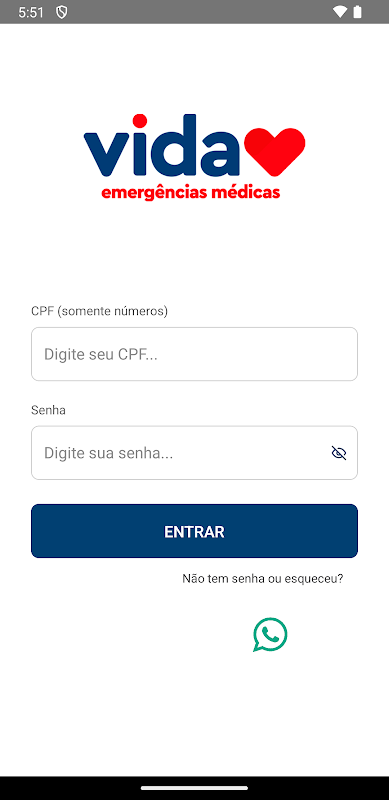The width and height of the screenshot is (389, 800).
Task: Click the "emergências médicas" tagline
Action: click(x=191, y=193)
